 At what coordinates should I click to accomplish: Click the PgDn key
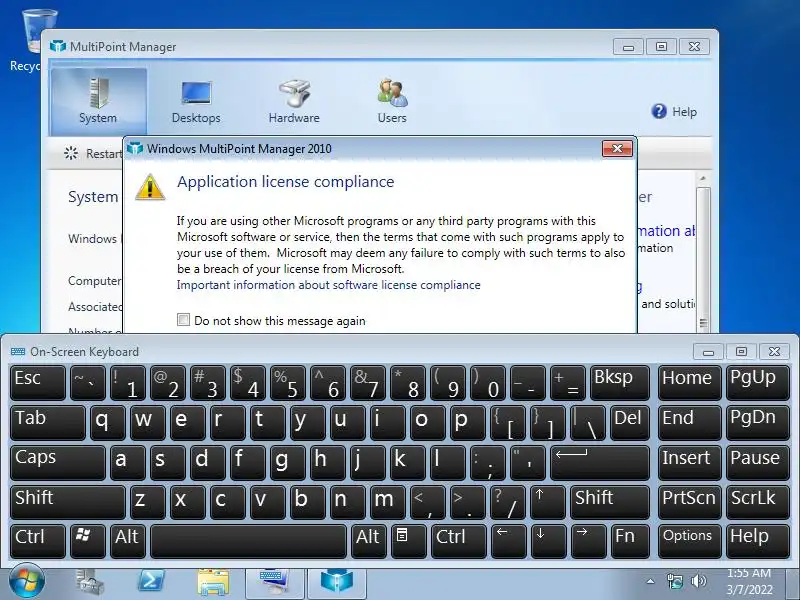[758, 422]
